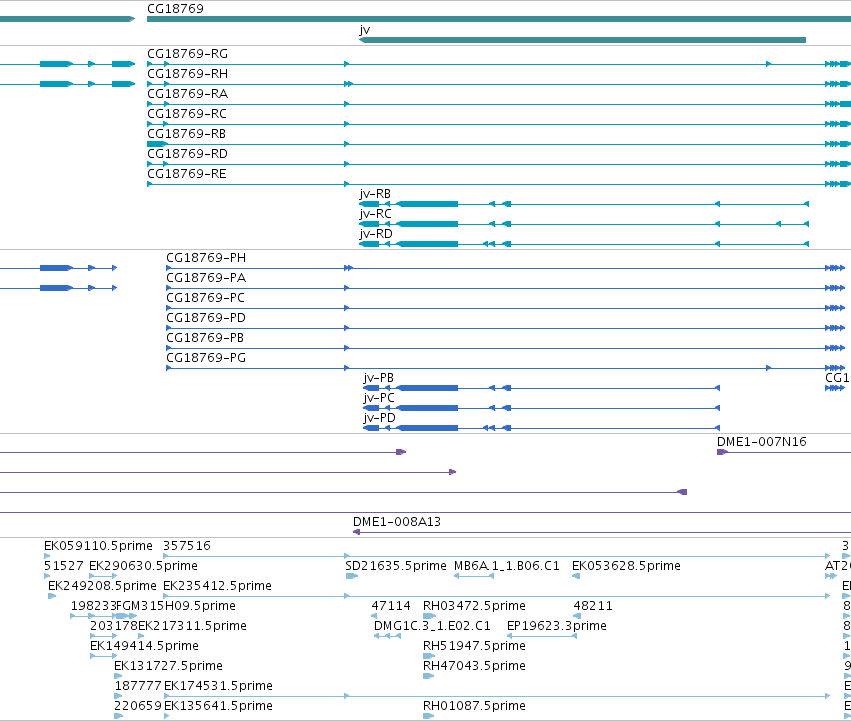The height and width of the screenshot is (721, 851).
Task: Select transcript label CG18769-RD
Action: pos(187,154)
